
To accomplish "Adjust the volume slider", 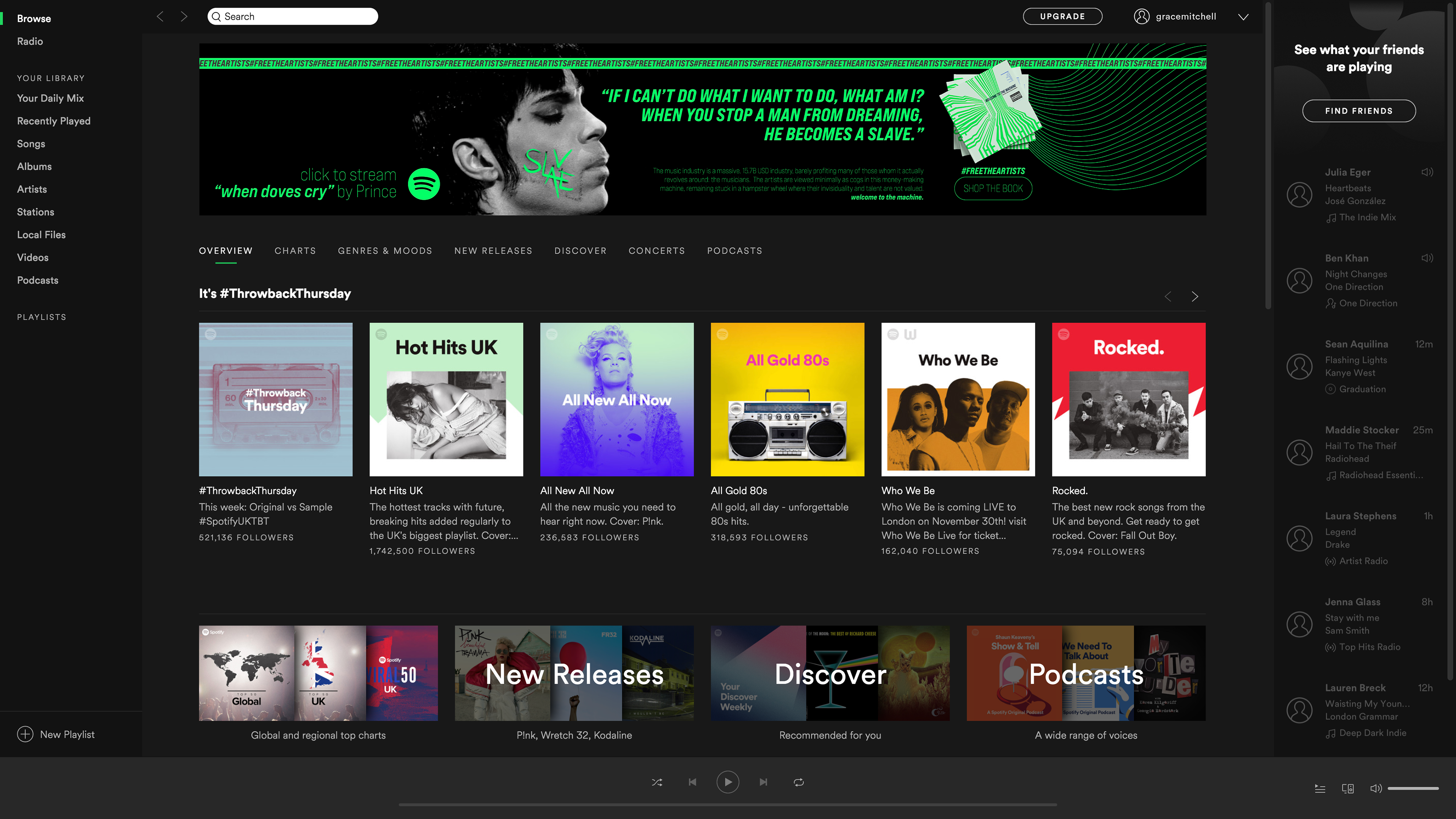I will 1413,789.
